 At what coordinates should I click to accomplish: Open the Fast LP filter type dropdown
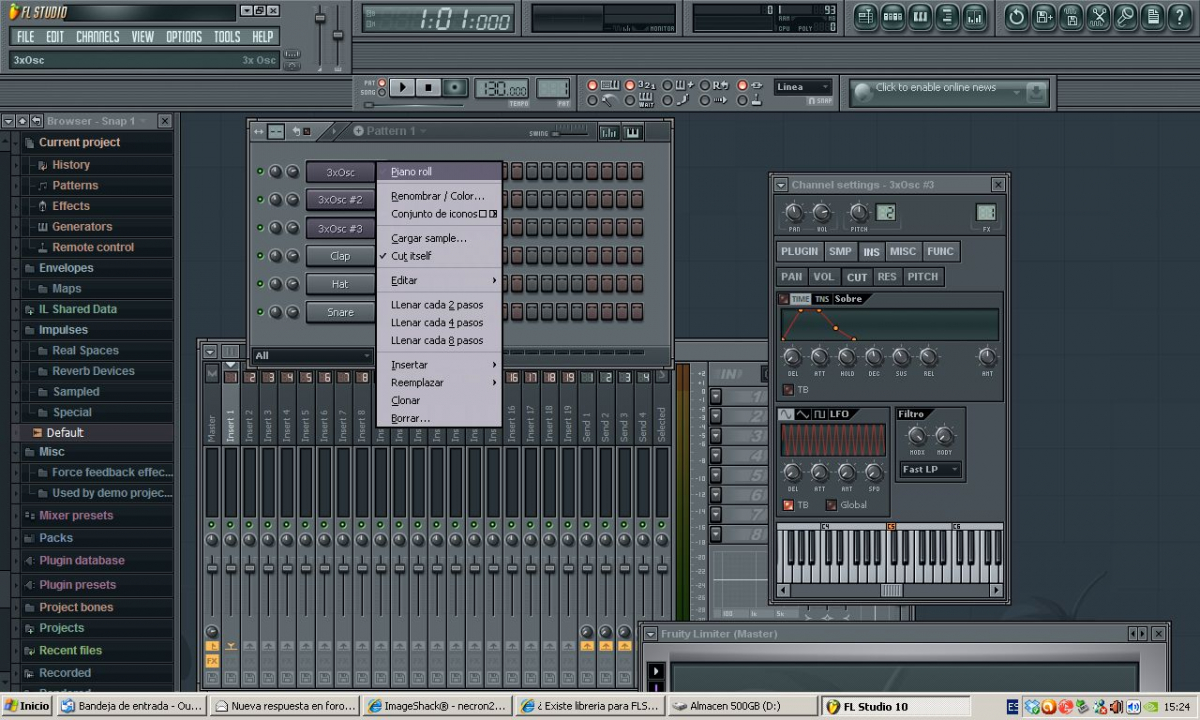pos(930,469)
